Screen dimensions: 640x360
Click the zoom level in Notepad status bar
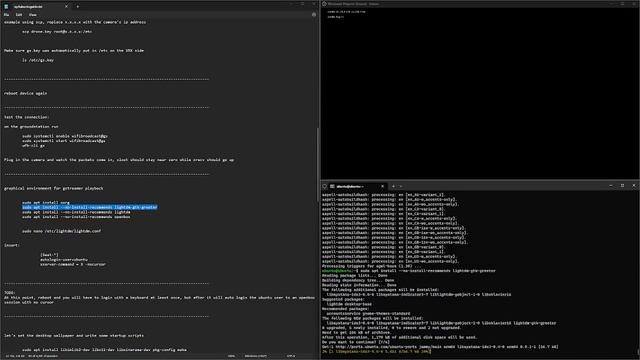tap(231, 356)
